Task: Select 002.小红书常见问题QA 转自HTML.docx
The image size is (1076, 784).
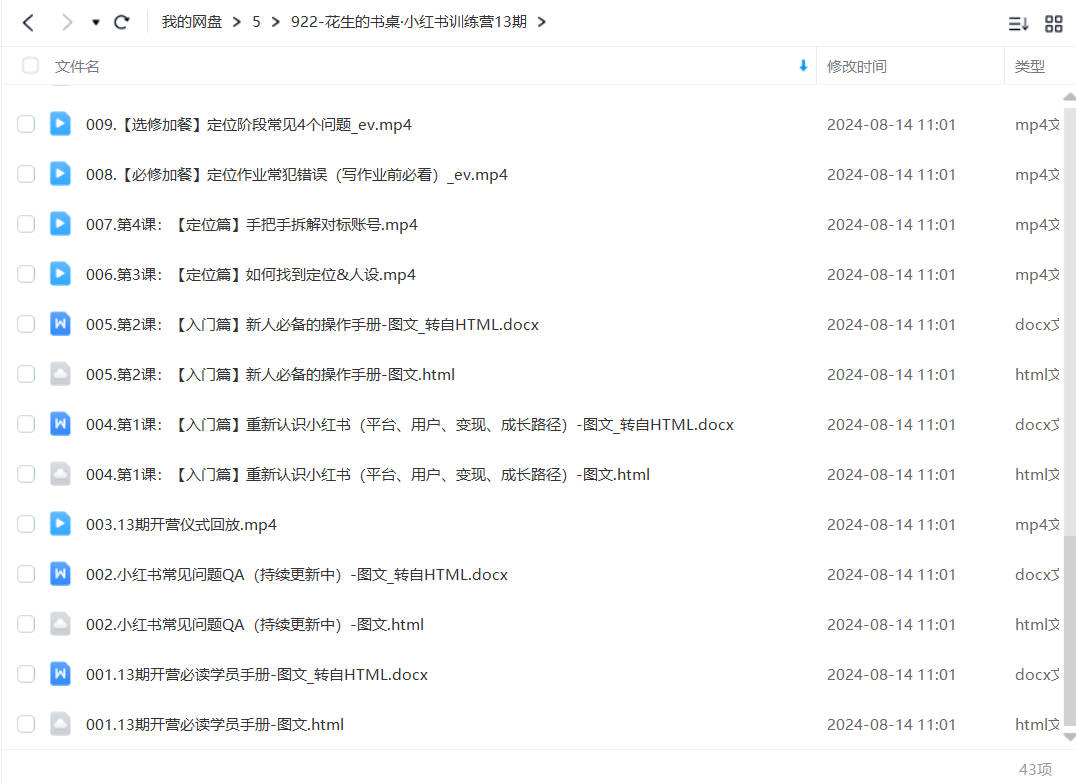Action: click(296, 575)
